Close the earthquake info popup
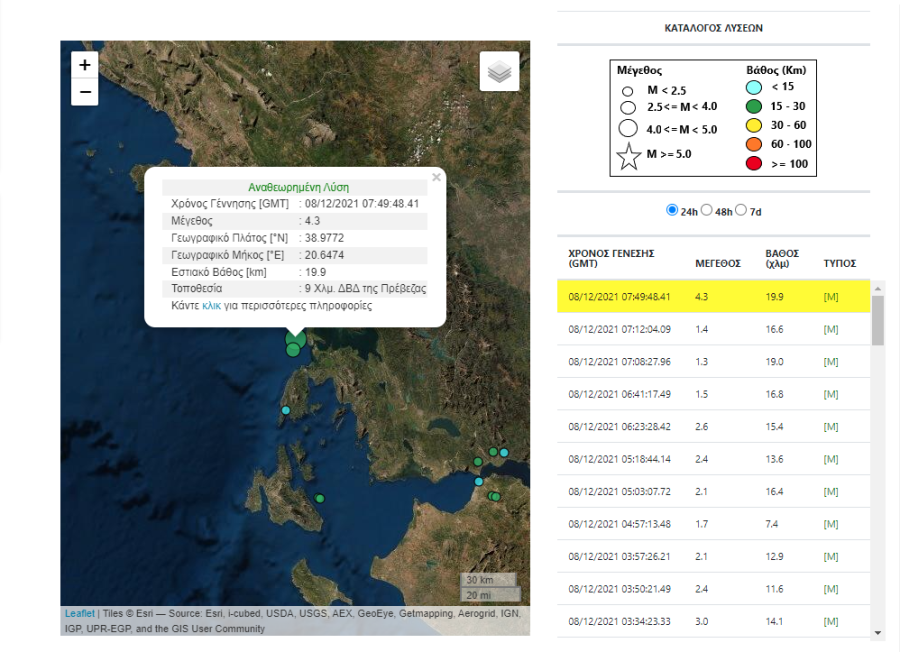The height and width of the screenshot is (652, 900). coord(436,177)
